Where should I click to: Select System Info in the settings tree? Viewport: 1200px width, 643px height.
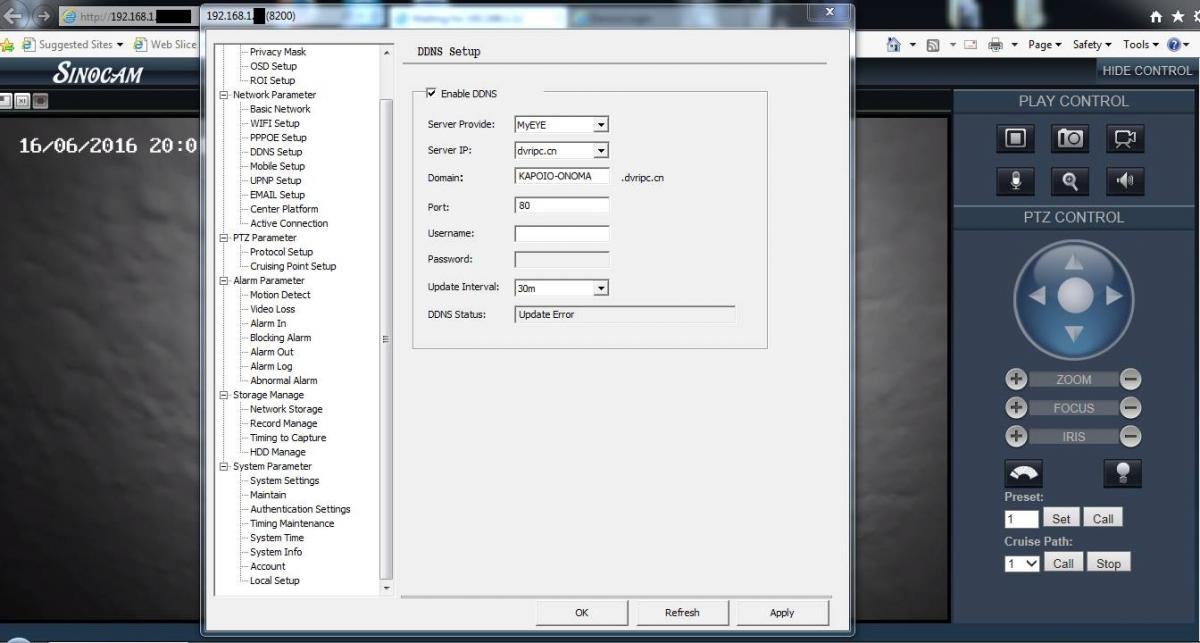click(276, 552)
